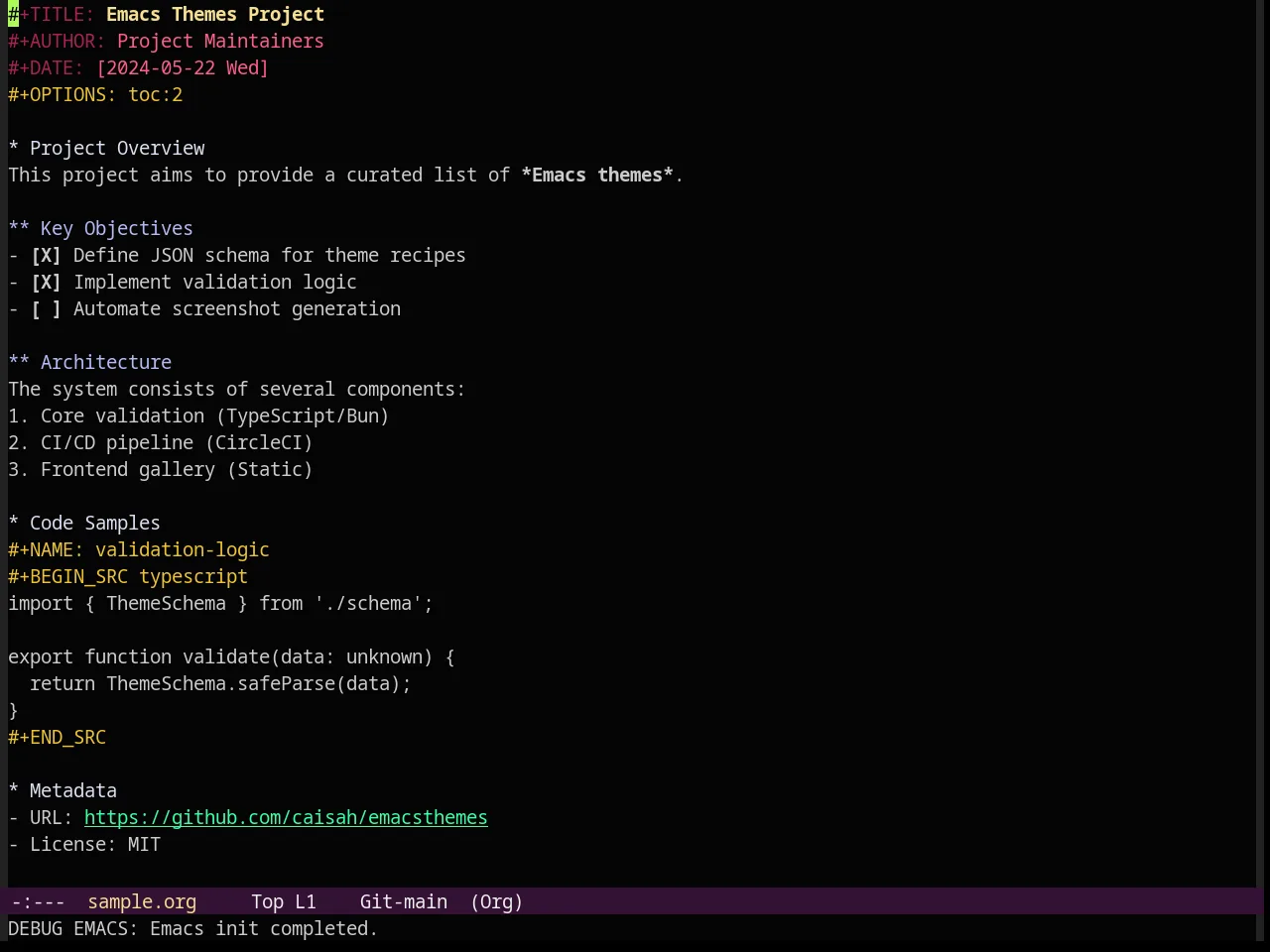
Task: Click '3. Frontend gallery (Static)' item
Action: click(161, 469)
